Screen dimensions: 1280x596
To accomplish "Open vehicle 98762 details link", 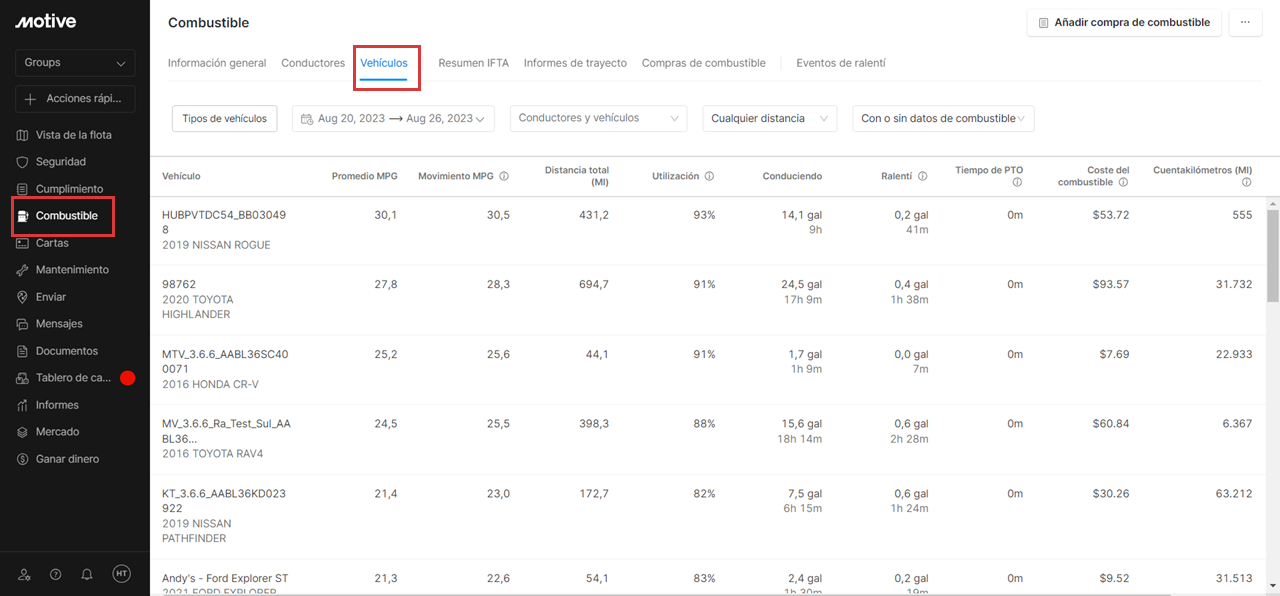I will point(180,284).
